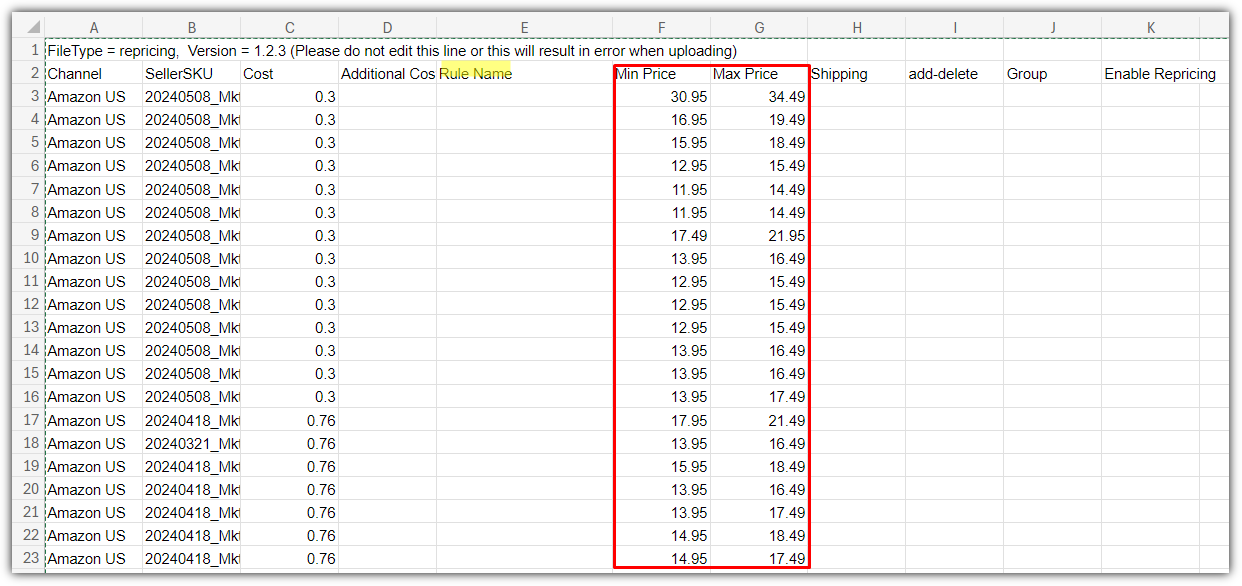The image size is (1242, 586).
Task: Select column G header
Action: pos(759,28)
